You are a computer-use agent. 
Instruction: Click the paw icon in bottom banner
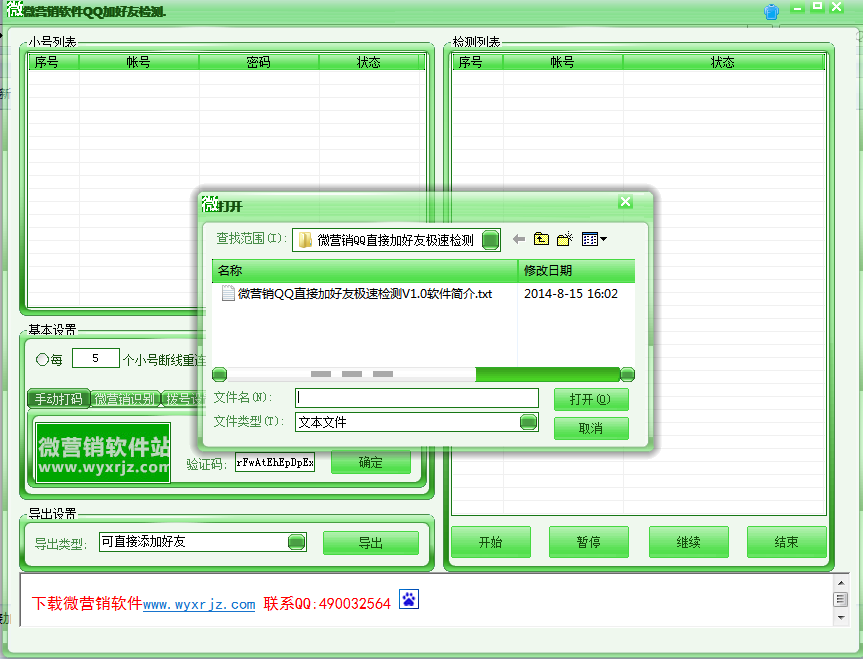pyautogui.click(x=409, y=599)
